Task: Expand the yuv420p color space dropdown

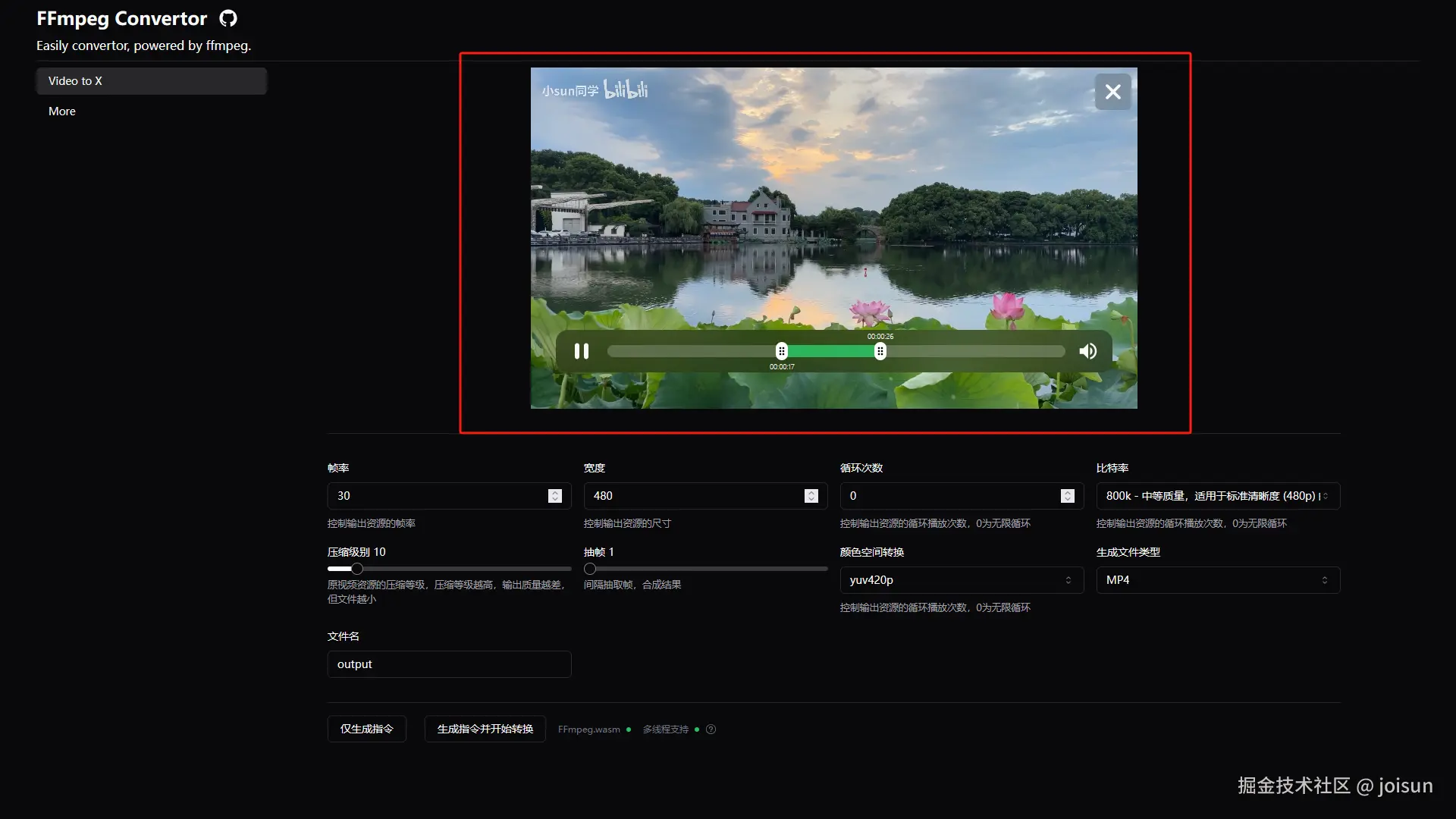Action: [x=961, y=580]
